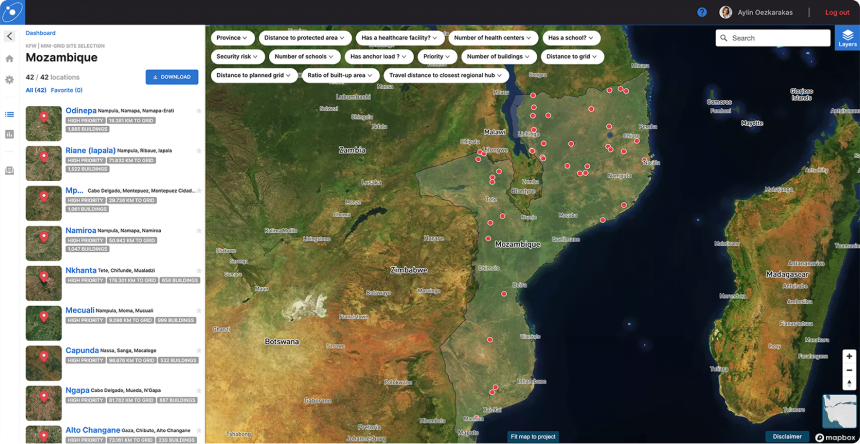Open the bar chart analytics icon
Image resolution: width=860 pixels, height=444 pixels.
pos(10,134)
